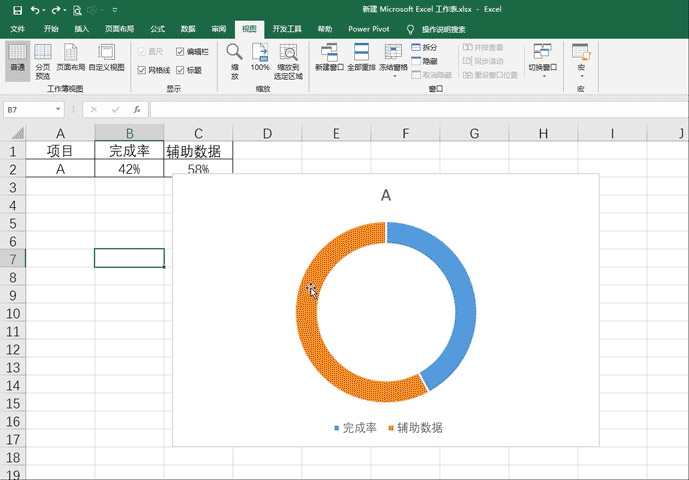Select 页面布局 view icon in workbook views group
Screen dimensions: 689x480
tap(71, 57)
